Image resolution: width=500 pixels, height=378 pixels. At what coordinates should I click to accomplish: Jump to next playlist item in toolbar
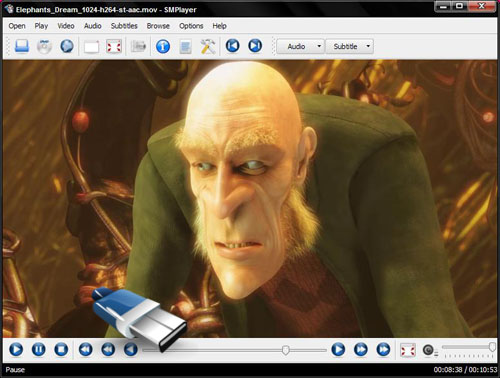click(255, 46)
